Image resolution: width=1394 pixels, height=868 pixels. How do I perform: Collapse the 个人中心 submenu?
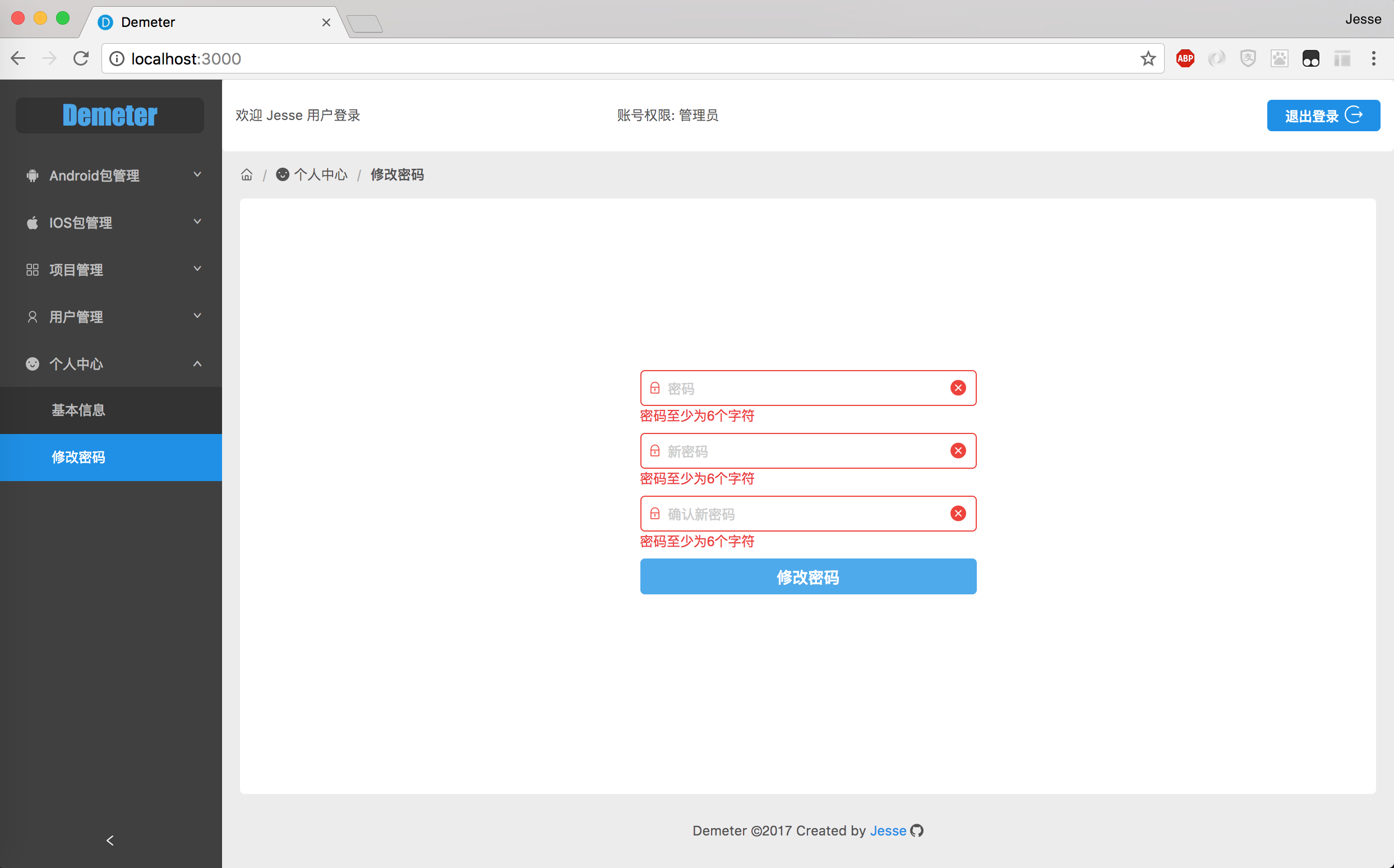[x=111, y=363]
